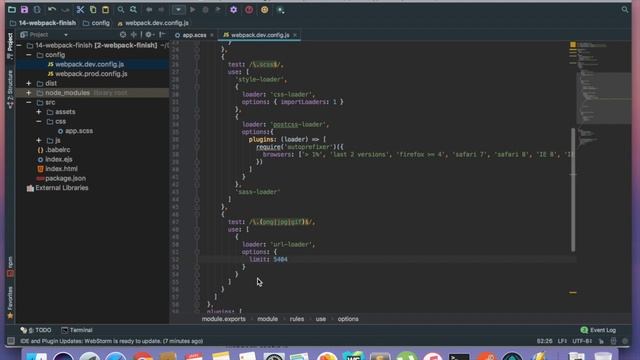Viewport: 640px width, 360px height.
Task: Click rules in code breadcrumbs
Action: [297, 319]
